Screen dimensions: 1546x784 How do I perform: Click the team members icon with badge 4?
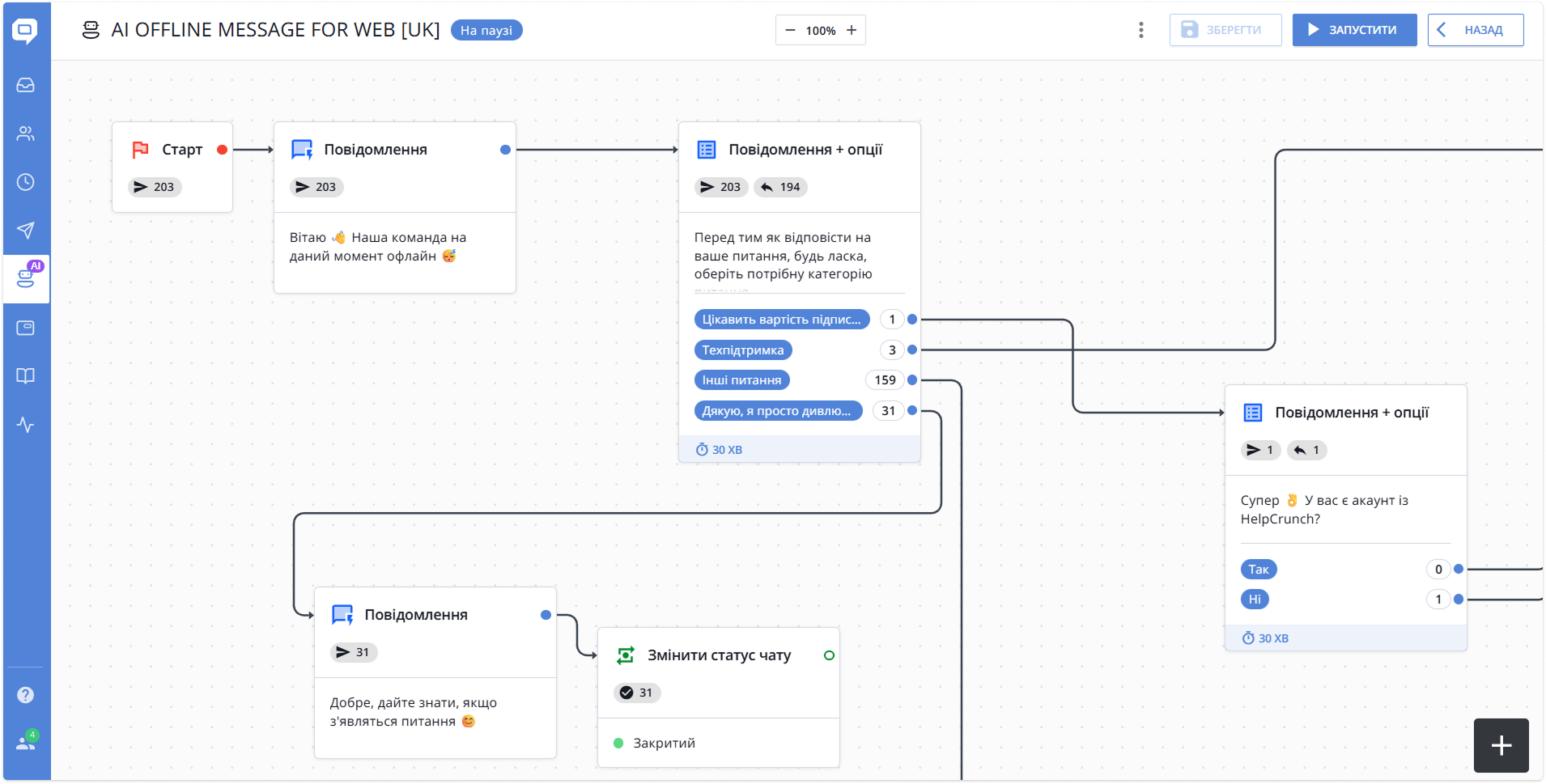[25, 743]
